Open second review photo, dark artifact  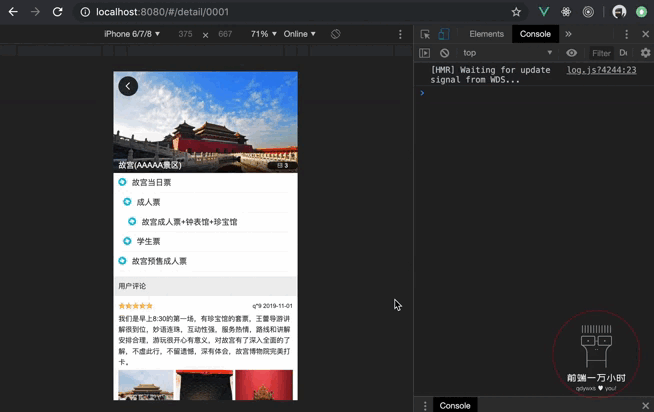pos(204,385)
